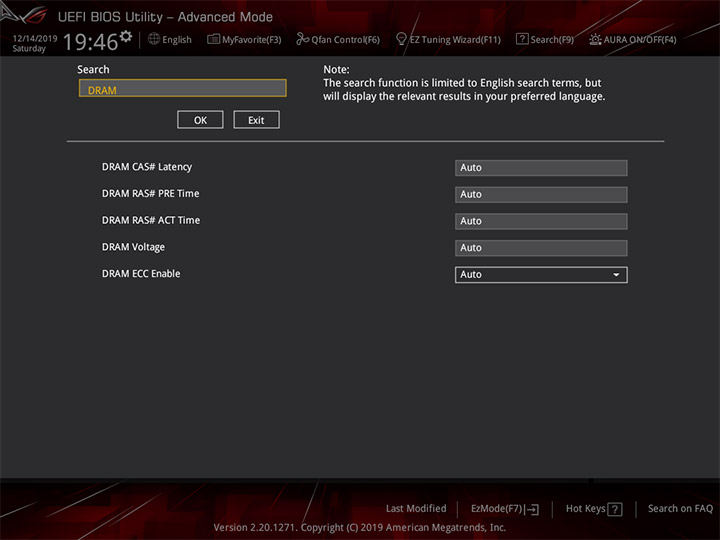The height and width of the screenshot is (540, 720).
Task: Click the DRAM RAS# PRE Time label
Action: [151, 193]
